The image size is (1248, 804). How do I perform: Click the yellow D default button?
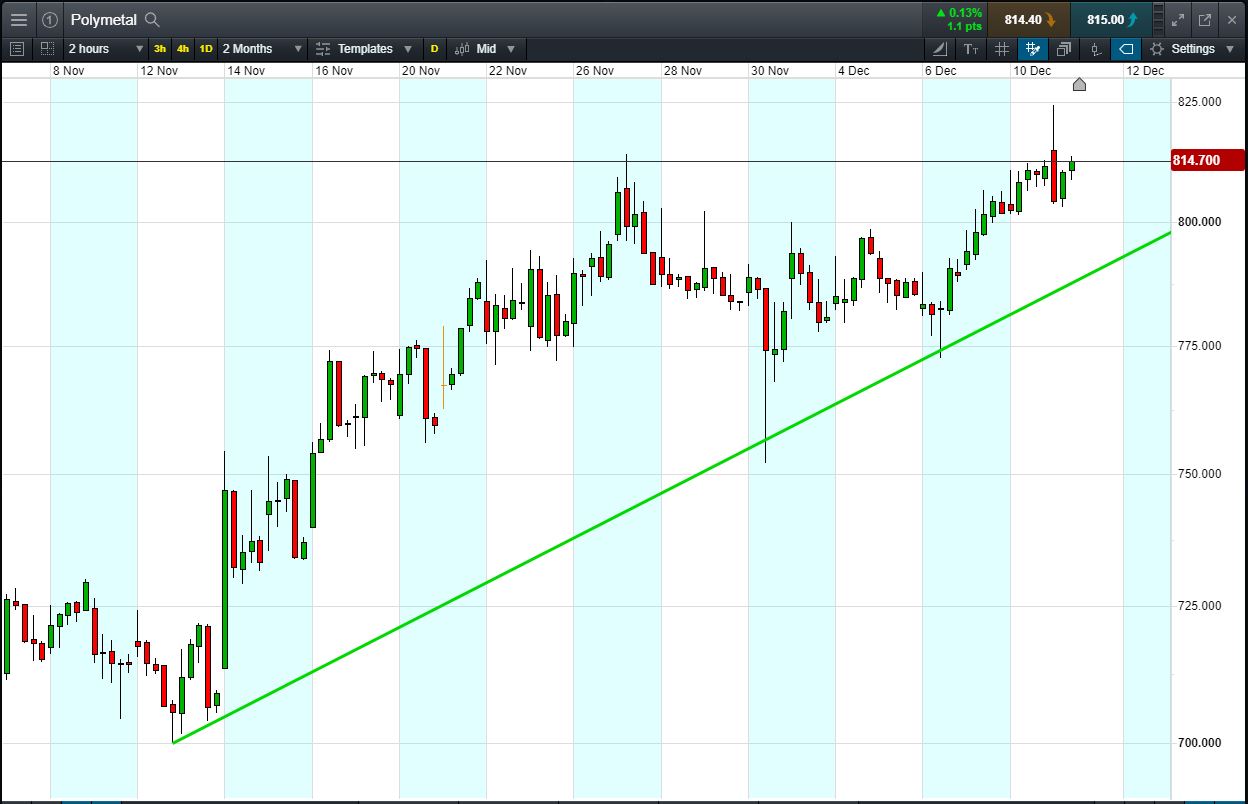pos(434,48)
